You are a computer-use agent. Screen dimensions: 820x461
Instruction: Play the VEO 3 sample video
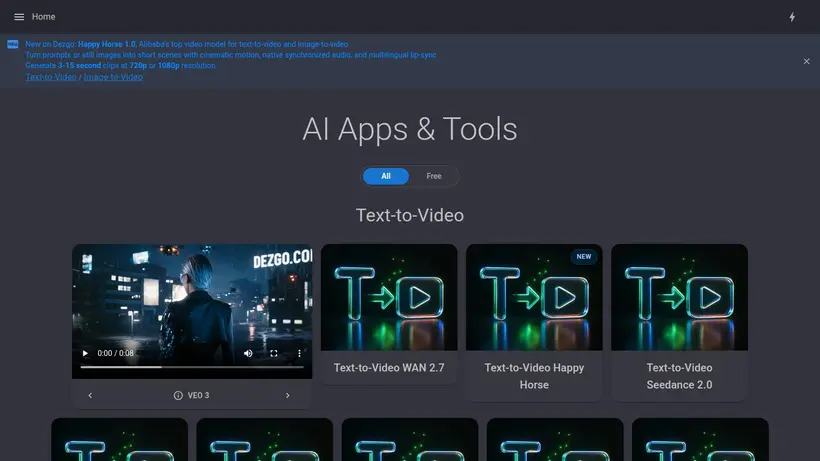coord(85,353)
